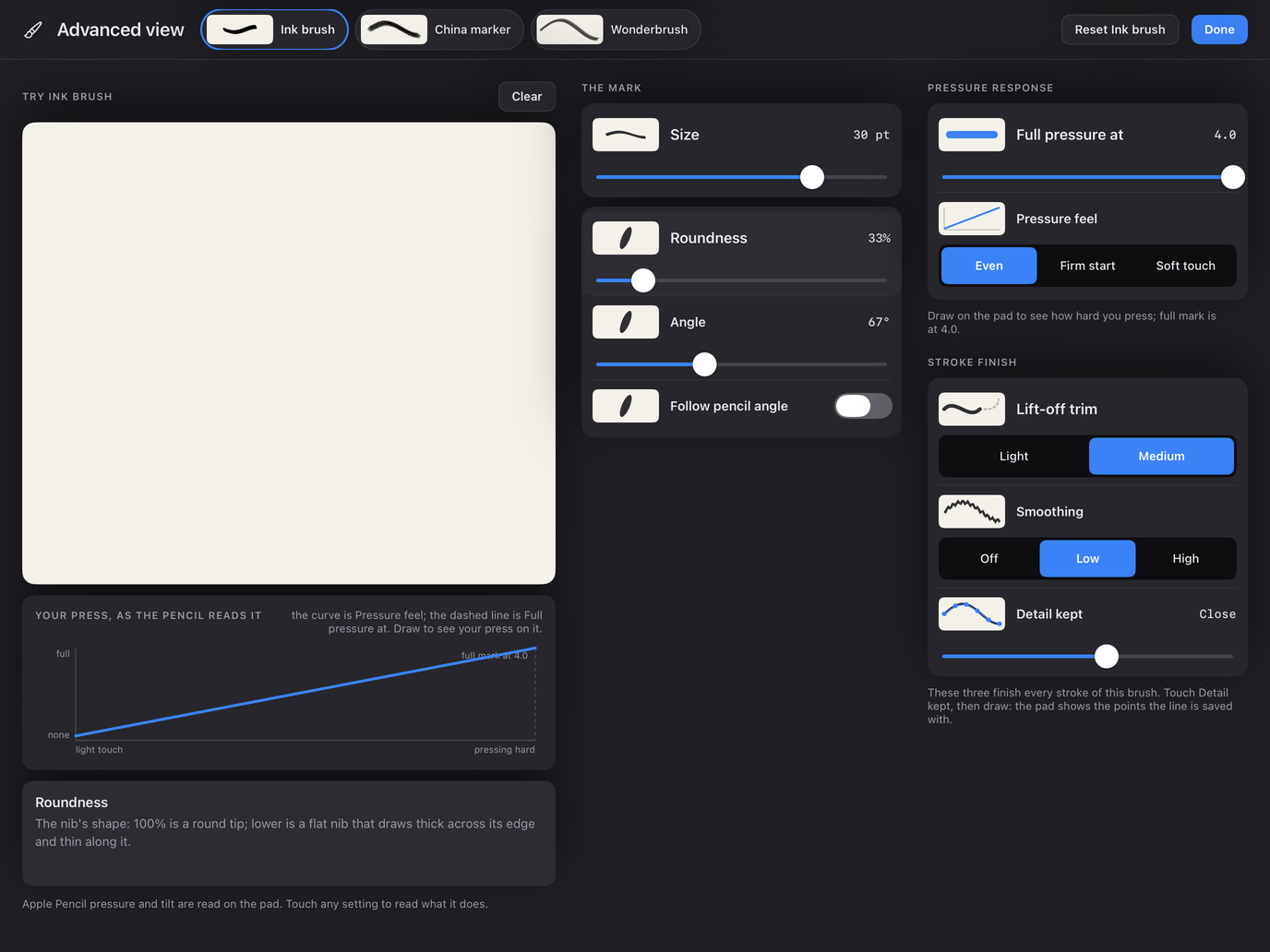This screenshot has width=1270, height=952.
Task: Tap the cream drawing test pad
Action: (x=289, y=353)
